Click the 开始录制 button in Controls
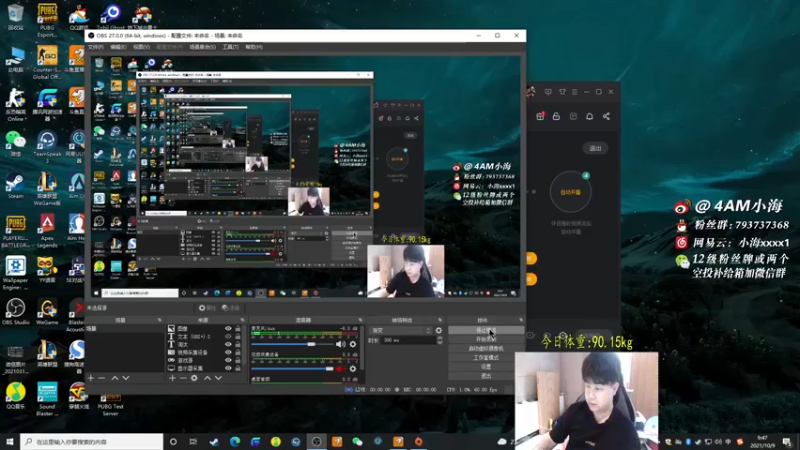This screenshot has width=800, height=450. 486,339
